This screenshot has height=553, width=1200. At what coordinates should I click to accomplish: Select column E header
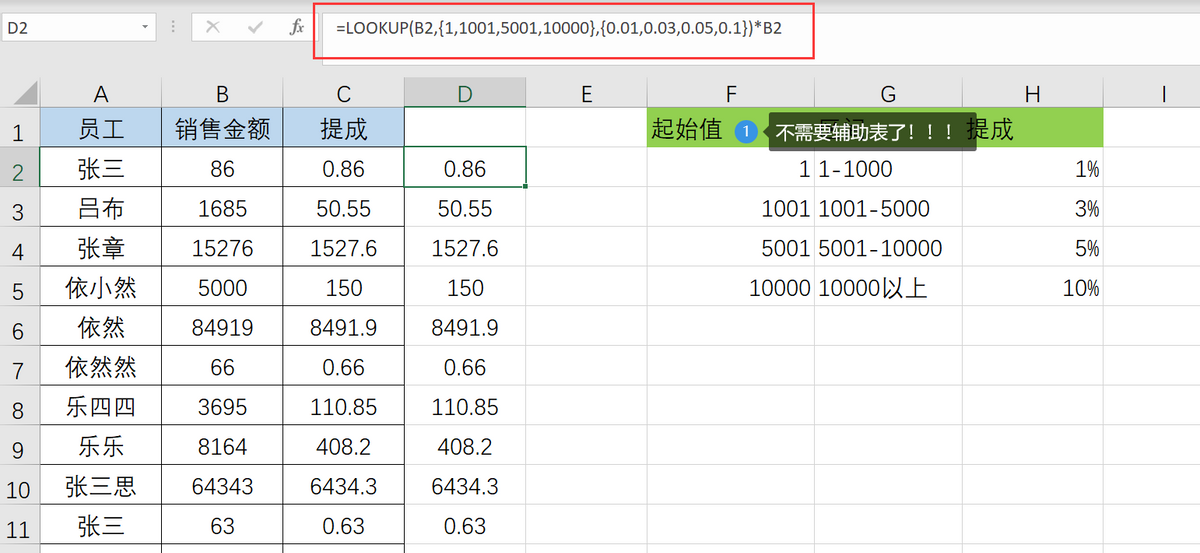pyautogui.click(x=586, y=94)
